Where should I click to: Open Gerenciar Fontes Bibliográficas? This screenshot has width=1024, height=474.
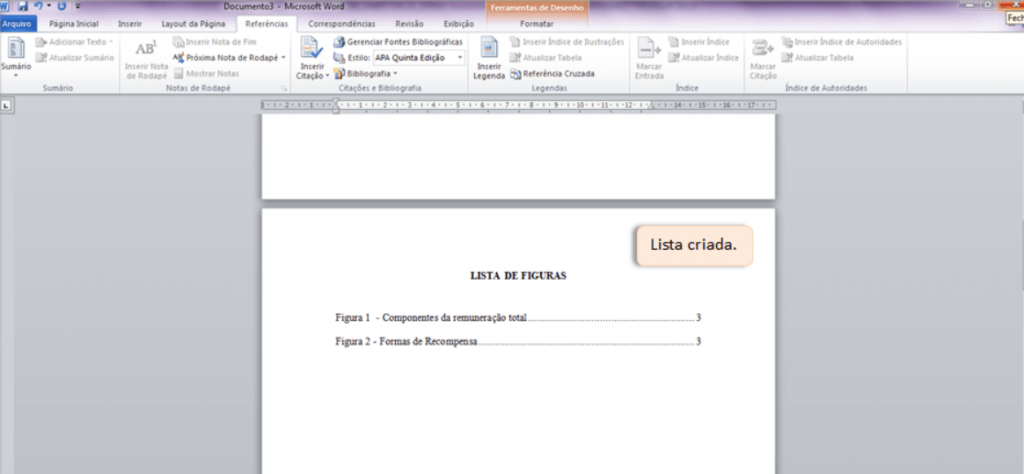click(x=398, y=42)
